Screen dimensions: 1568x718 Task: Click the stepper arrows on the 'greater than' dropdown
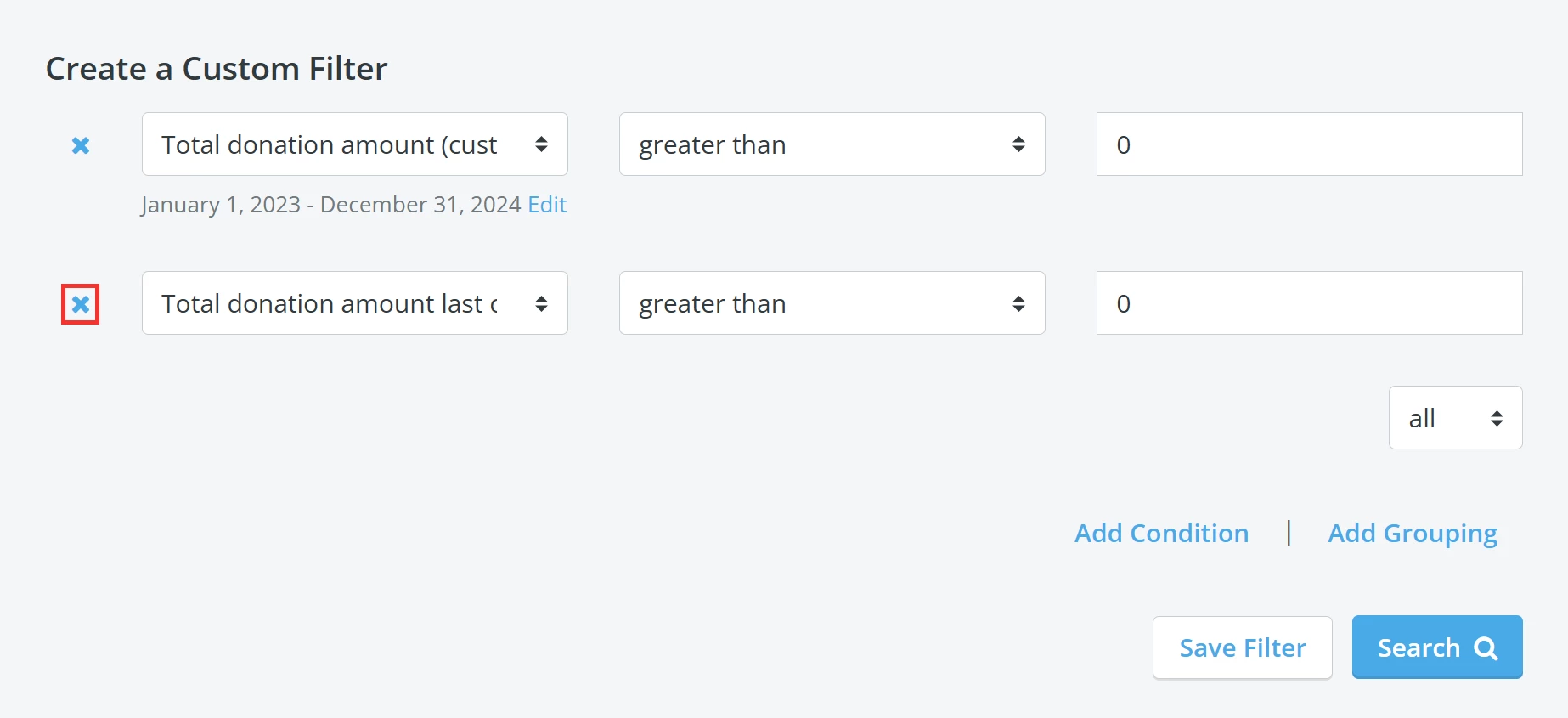[1020, 144]
